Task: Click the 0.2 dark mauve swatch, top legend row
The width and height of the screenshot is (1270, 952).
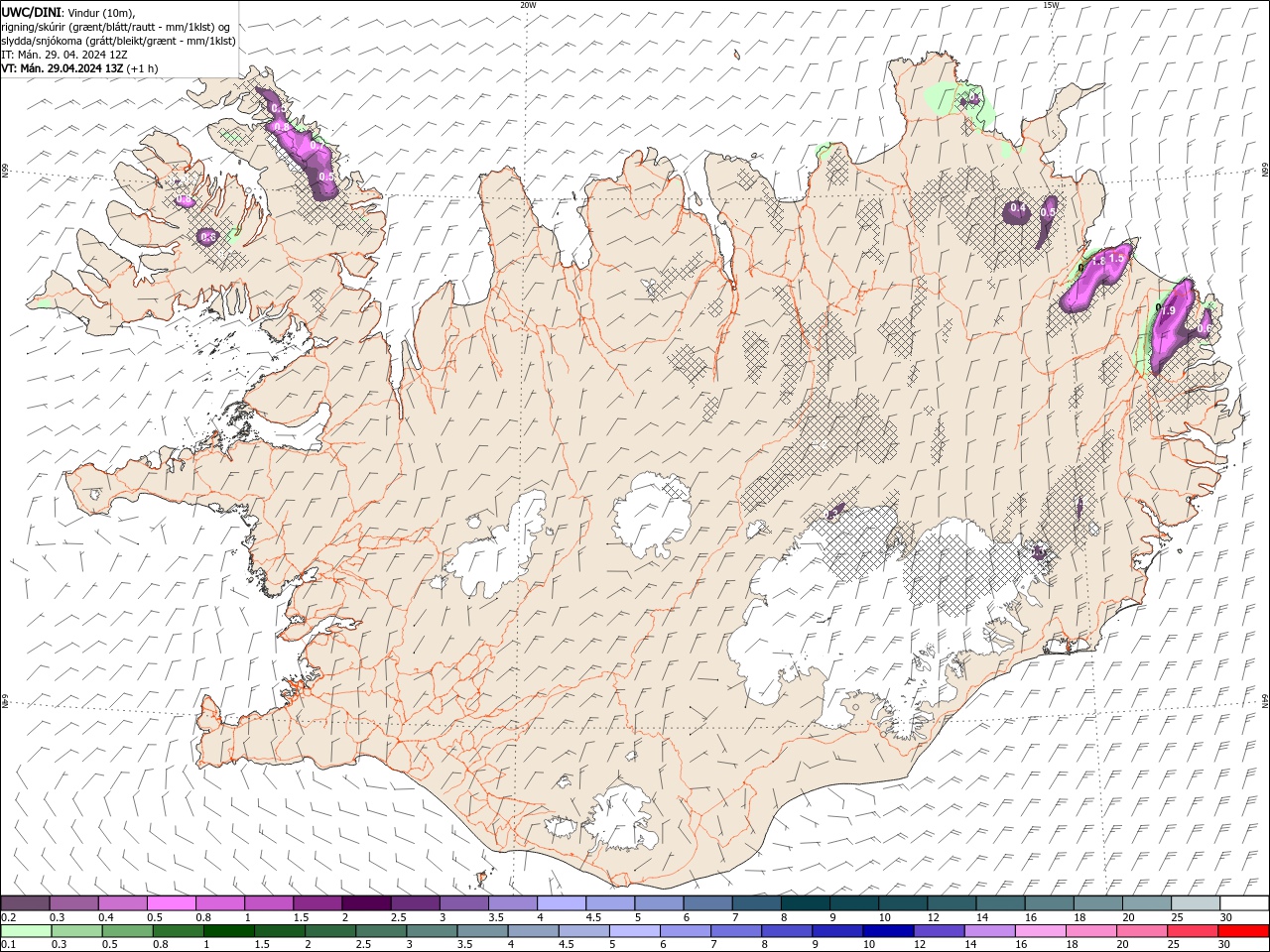Action: pos(26,902)
